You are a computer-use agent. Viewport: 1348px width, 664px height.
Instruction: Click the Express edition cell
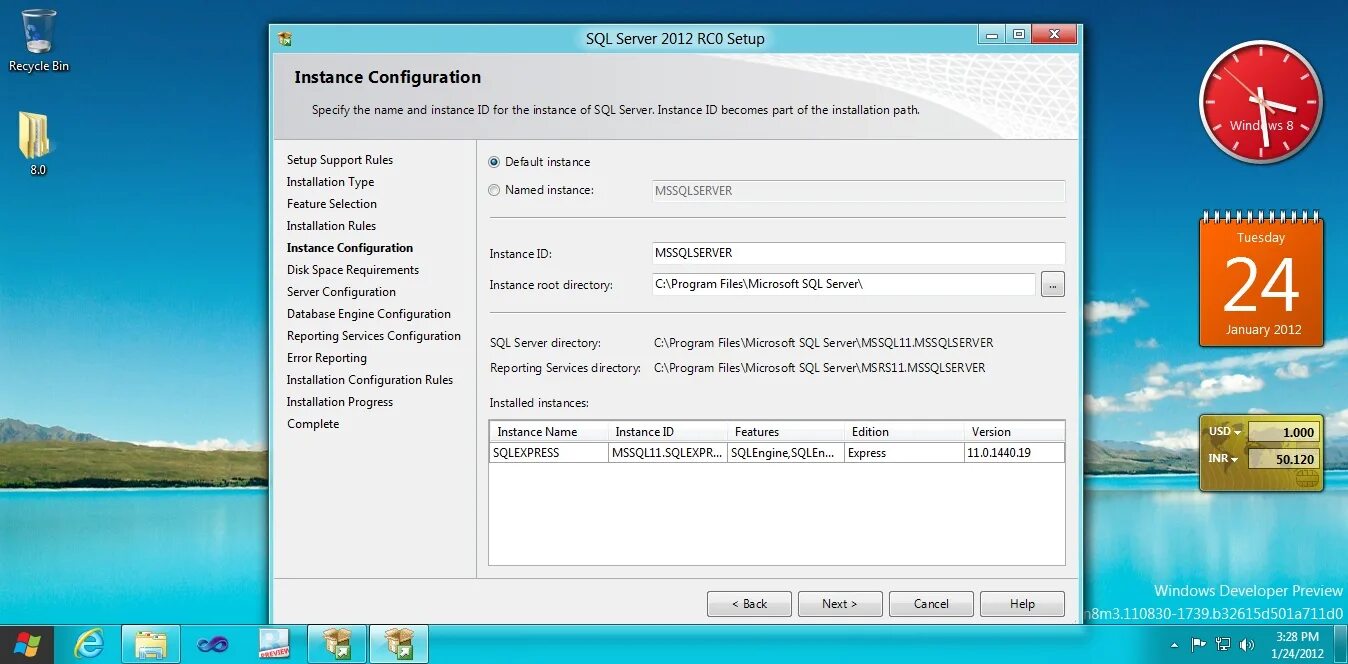pyautogui.click(x=904, y=453)
